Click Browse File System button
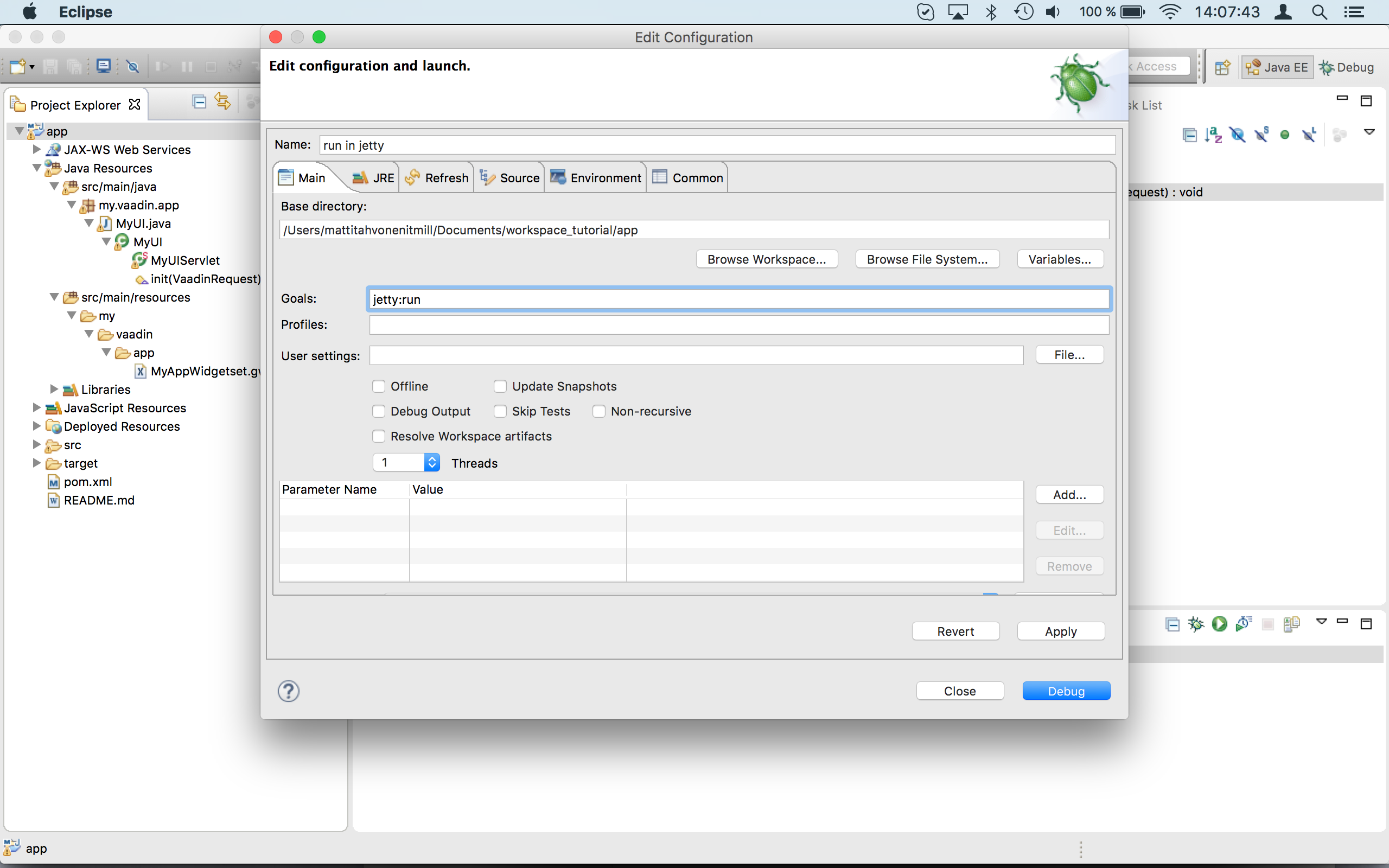Viewport: 1389px width, 868px height. (x=927, y=259)
